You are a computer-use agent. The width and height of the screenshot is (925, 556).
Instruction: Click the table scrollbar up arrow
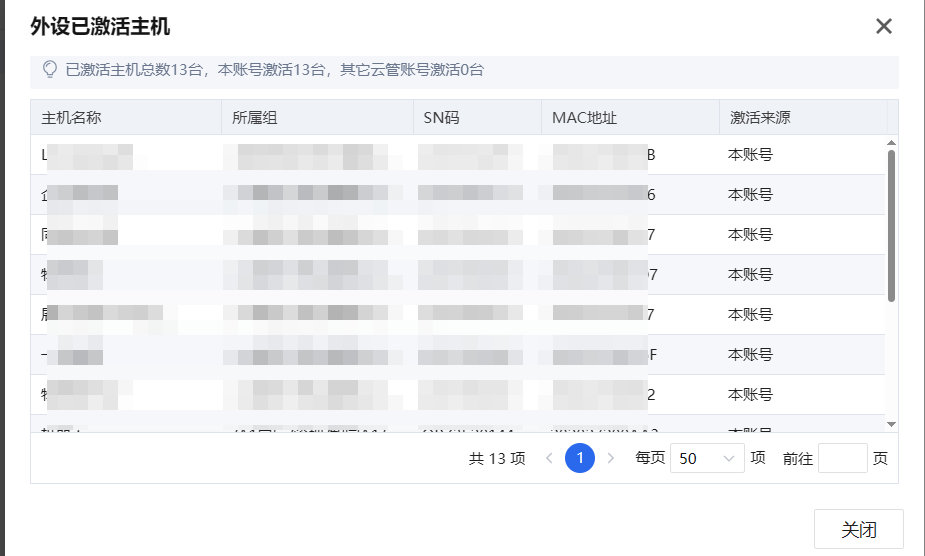[x=891, y=143]
